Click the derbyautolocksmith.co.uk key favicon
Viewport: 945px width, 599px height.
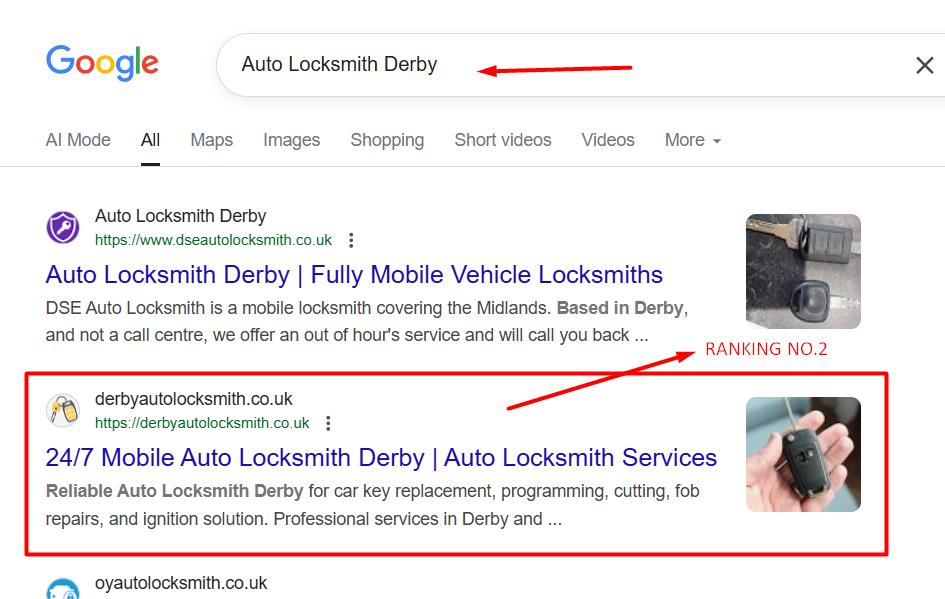pos(63,411)
